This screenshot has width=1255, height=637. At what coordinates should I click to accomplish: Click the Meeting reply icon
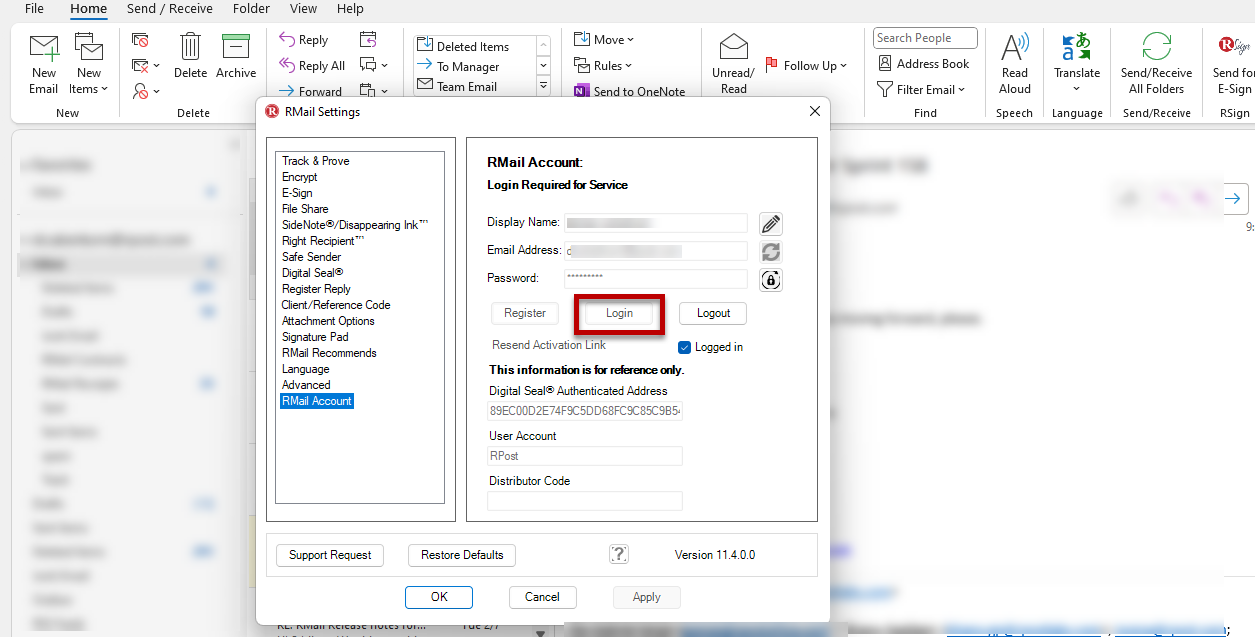(x=368, y=40)
